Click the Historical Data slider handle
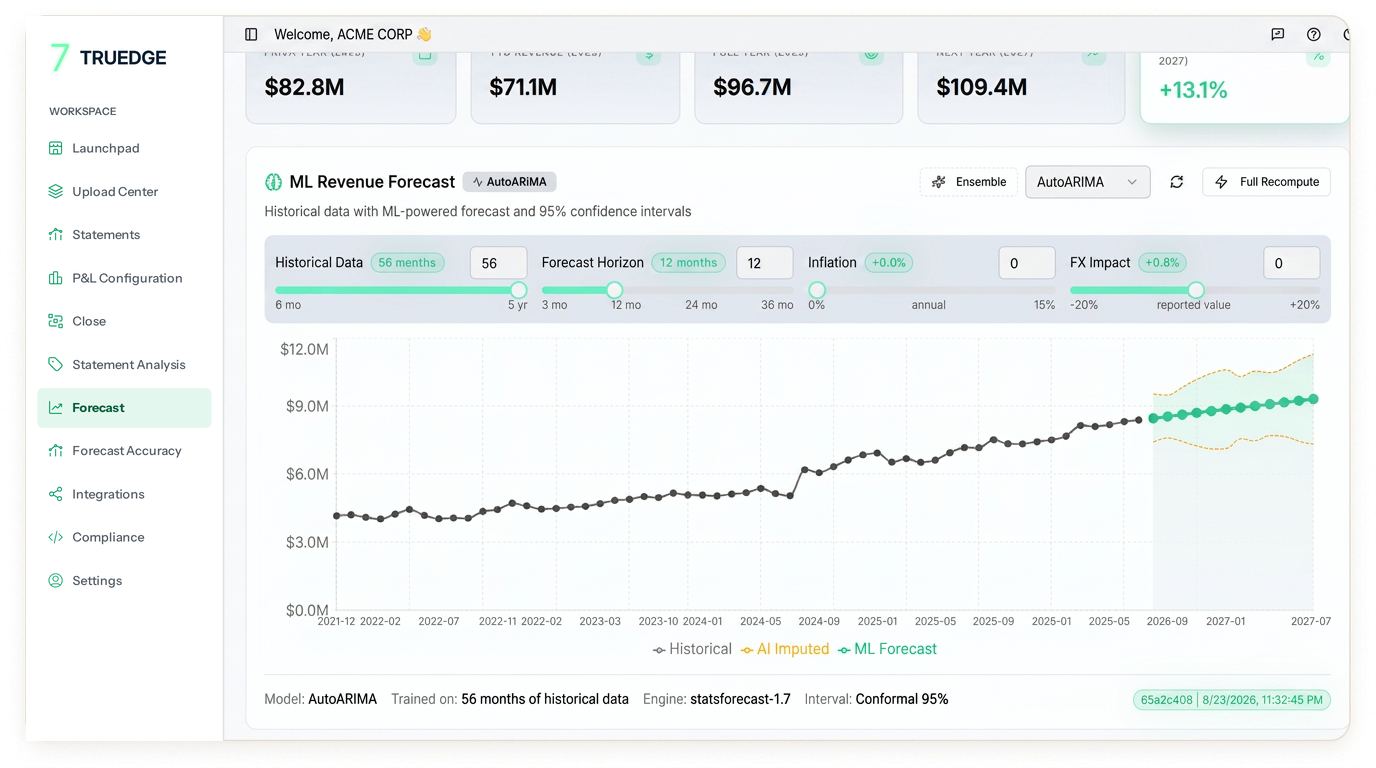This screenshot has width=1376, height=768. click(x=518, y=290)
